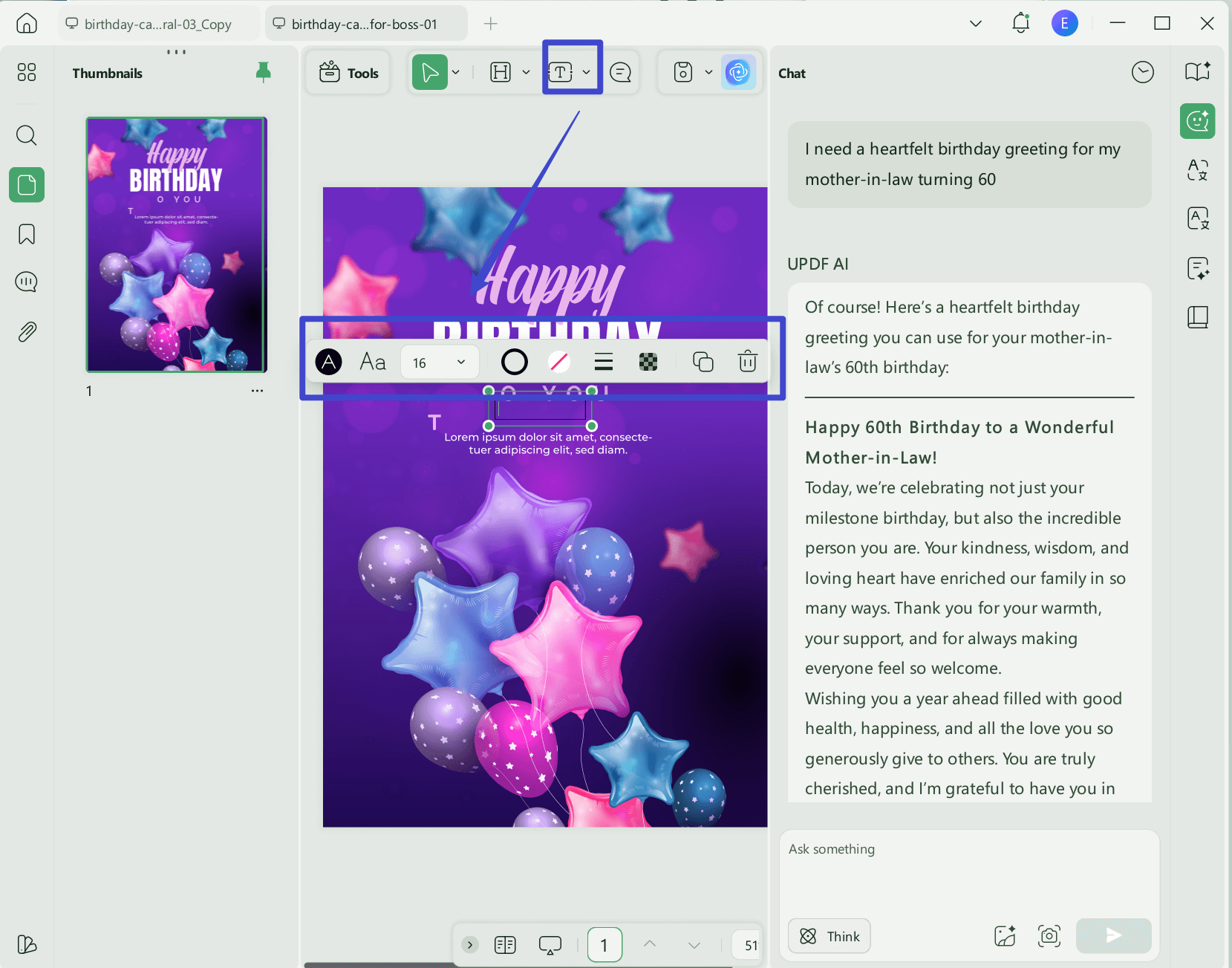This screenshot has width=1232, height=968.
Task: Open the knowledge notebook icon
Action: (1197, 317)
